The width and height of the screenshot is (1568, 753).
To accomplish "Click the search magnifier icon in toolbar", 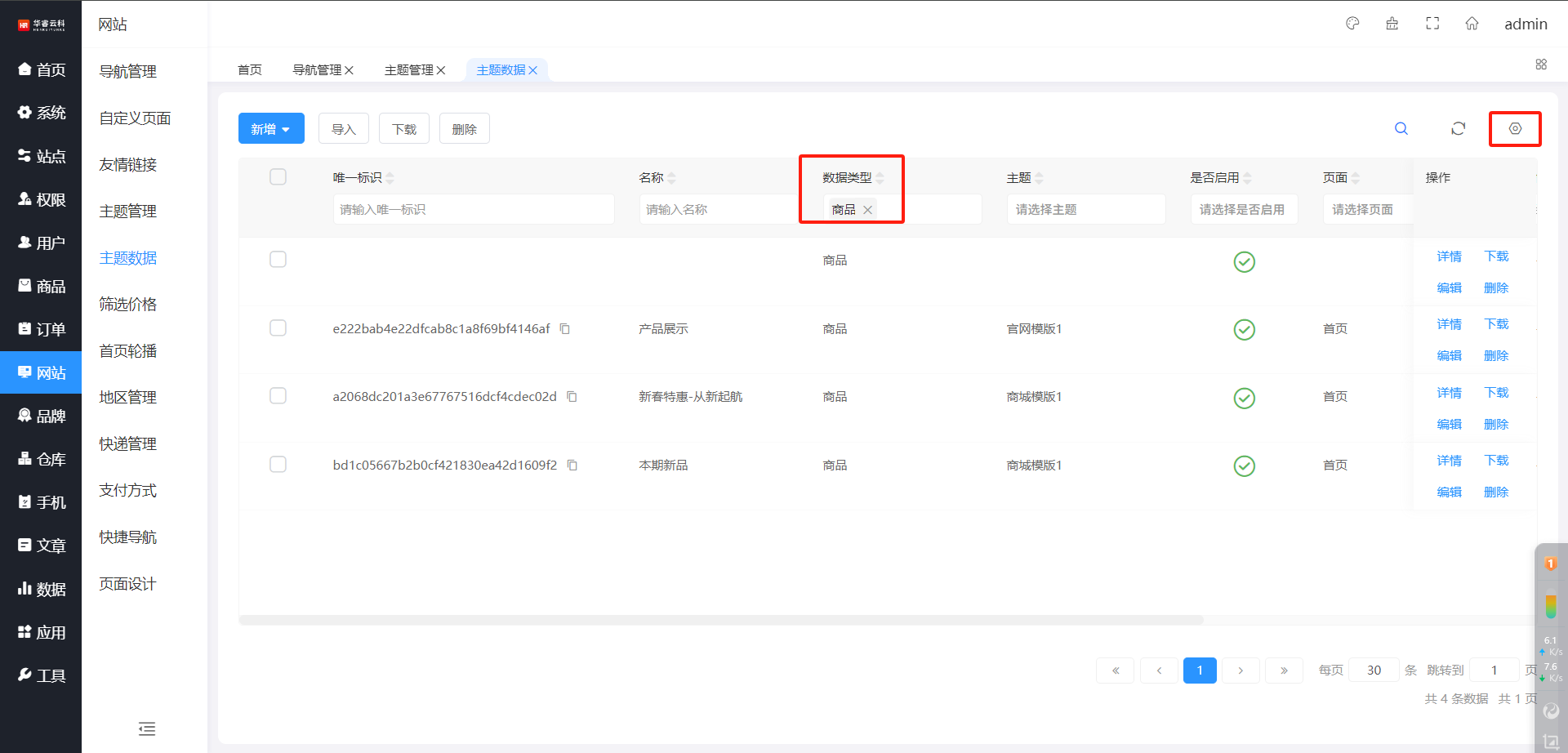I will pyautogui.click(x=1401, y=129).
